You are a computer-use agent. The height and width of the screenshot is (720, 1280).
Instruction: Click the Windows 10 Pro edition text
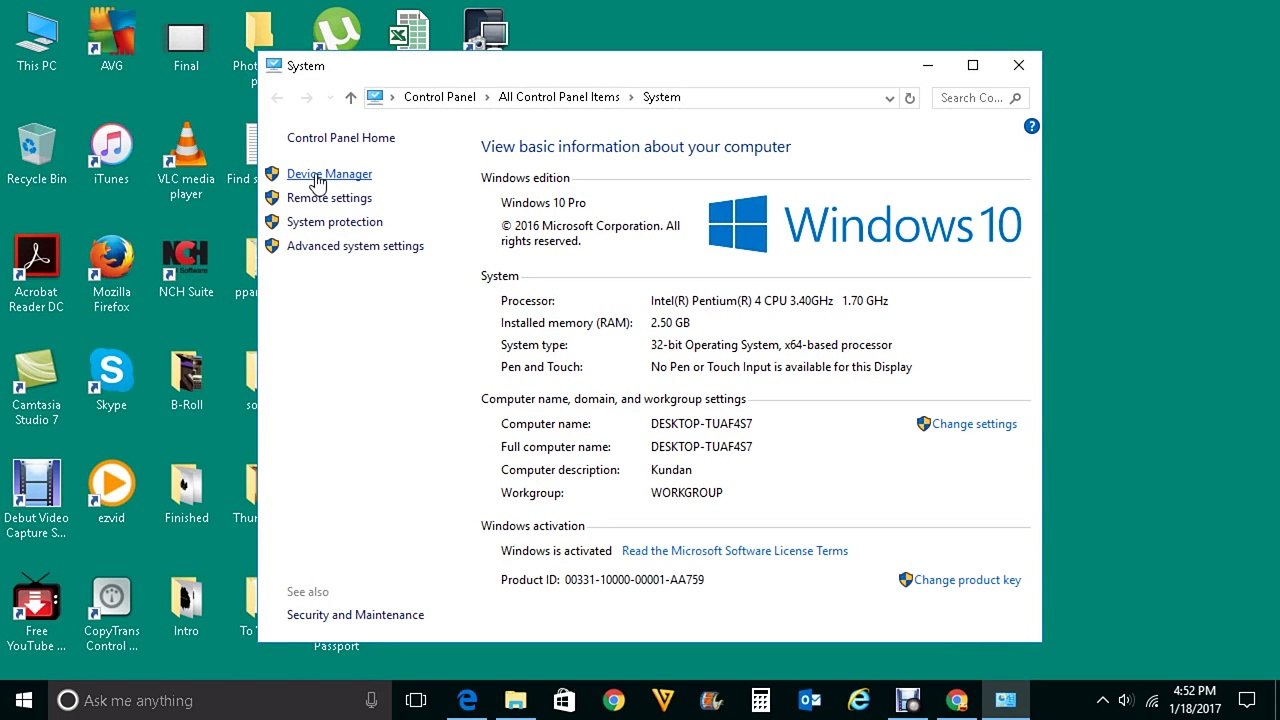(543, 203)
